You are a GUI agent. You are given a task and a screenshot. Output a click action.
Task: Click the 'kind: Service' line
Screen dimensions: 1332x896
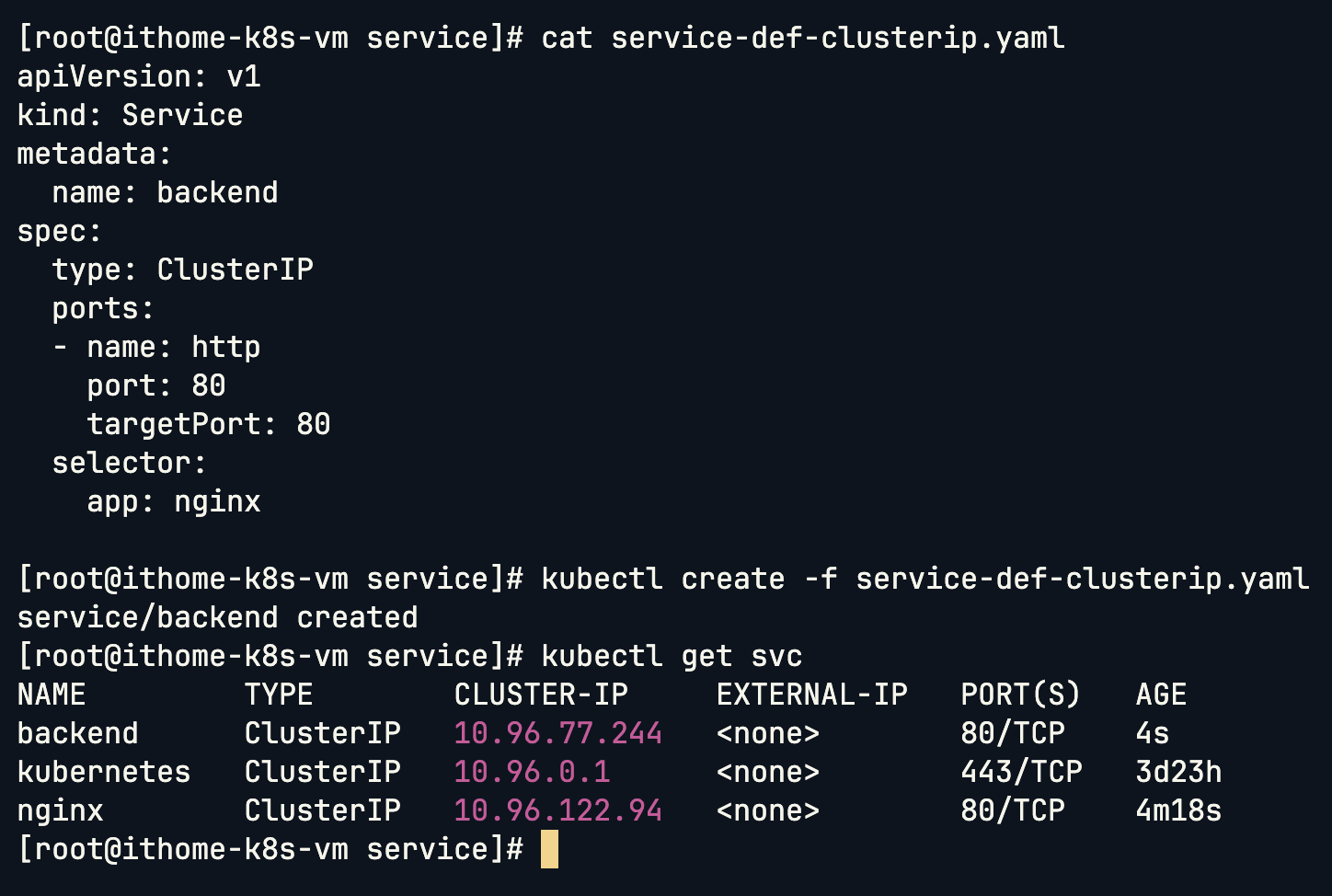click(x=131, y=115)
